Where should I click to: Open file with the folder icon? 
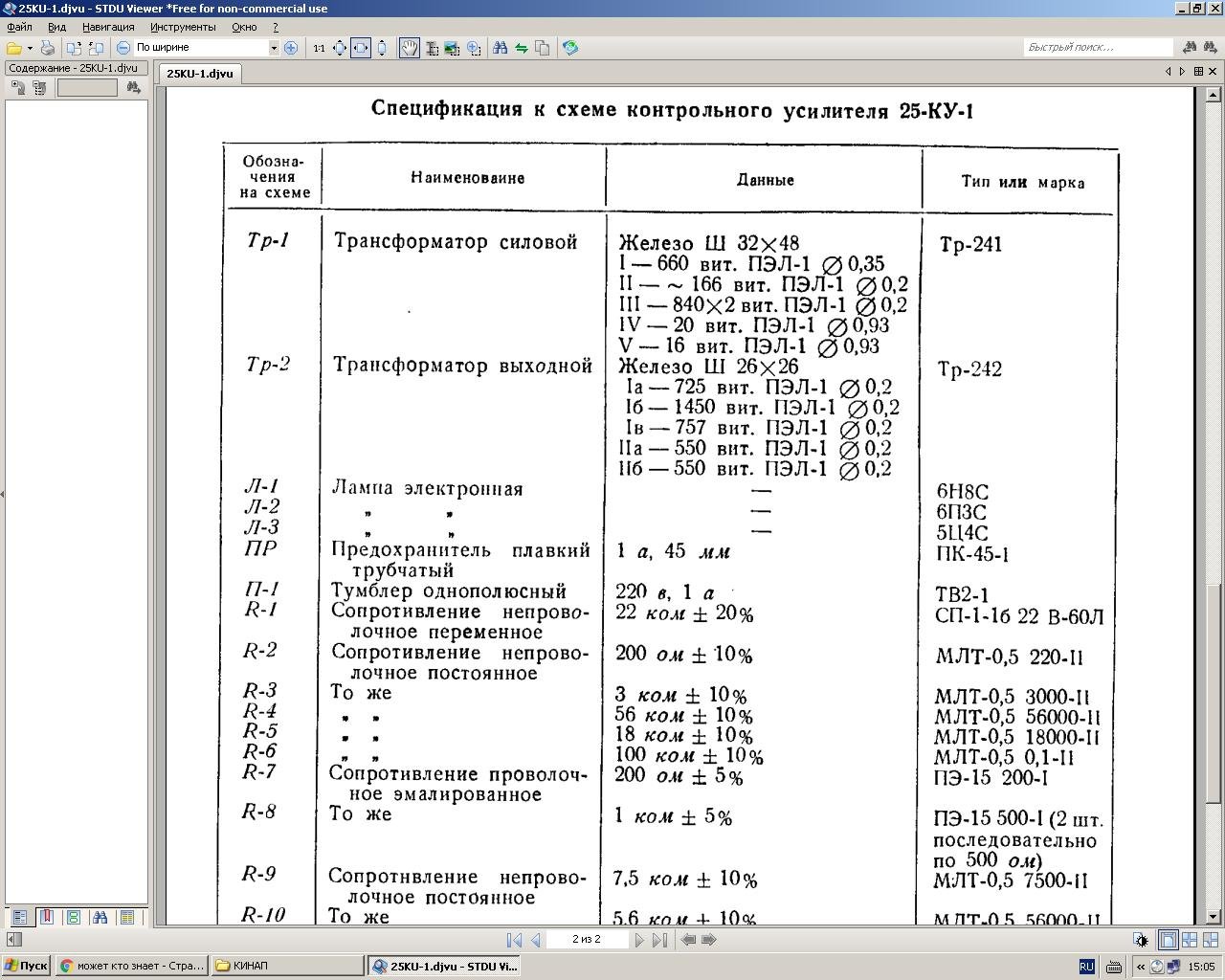point(14,48)
